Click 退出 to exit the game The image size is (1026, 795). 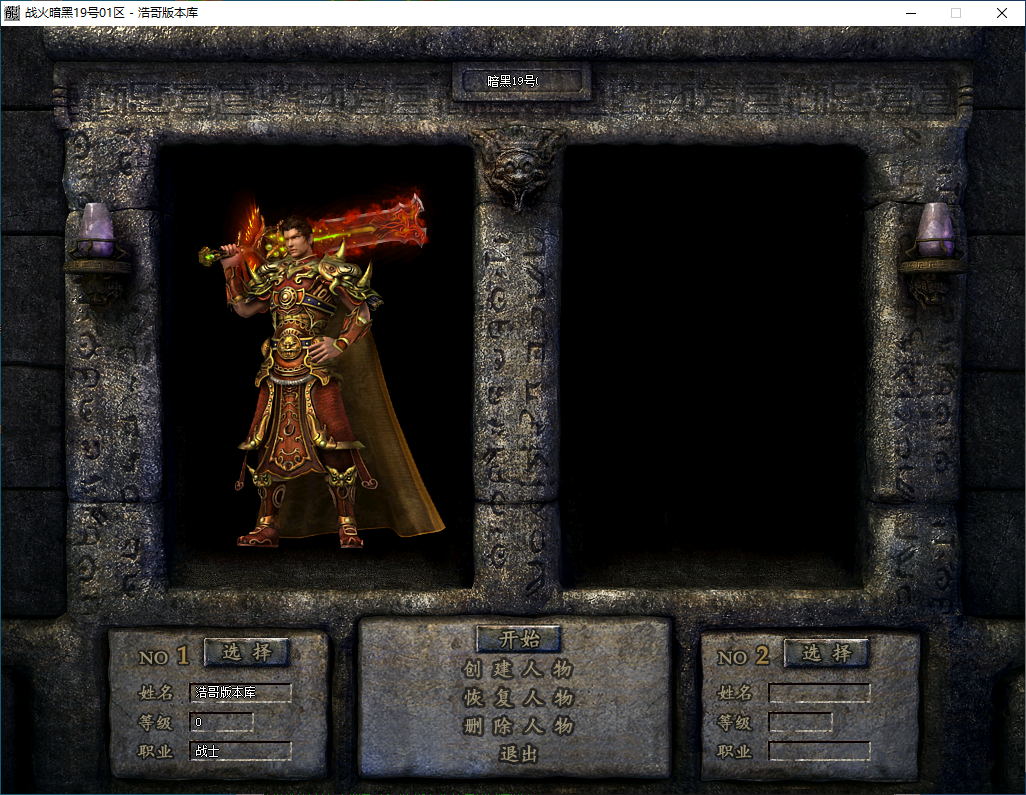point(518,754)
